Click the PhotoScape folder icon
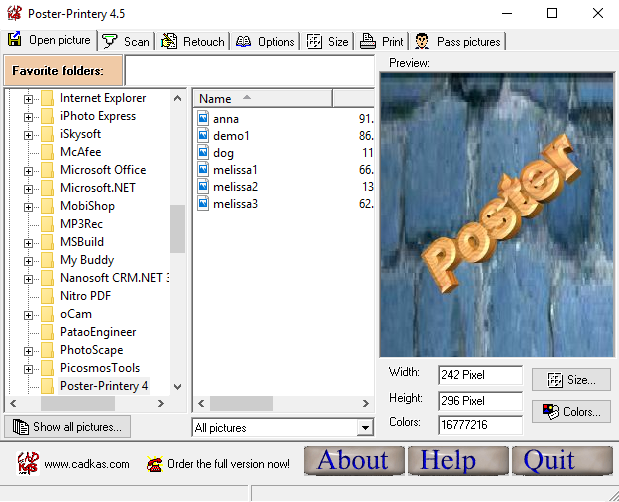This screenshot has height=502, width=619. (47, 350)
